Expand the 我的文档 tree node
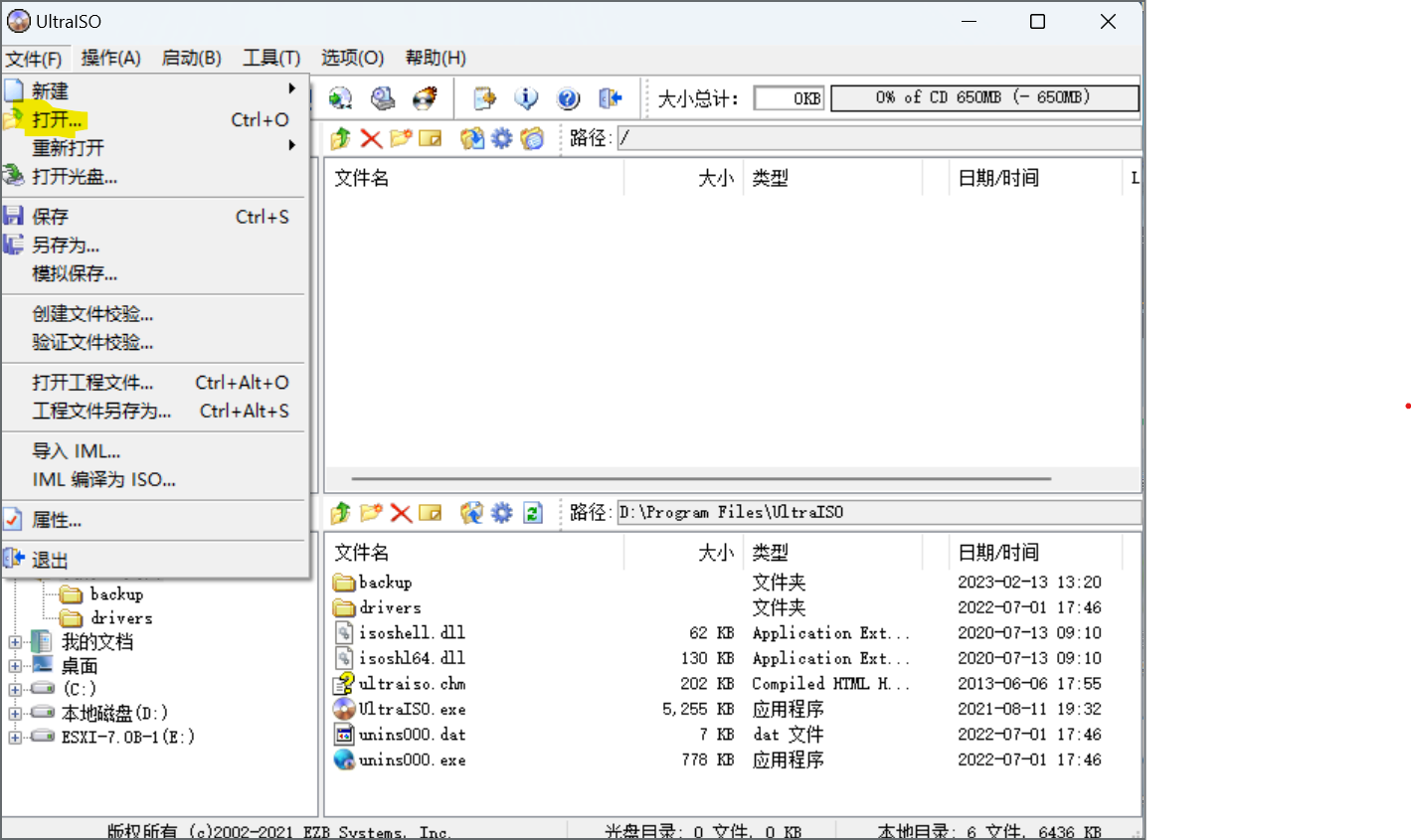This screenshot has height=840, width=1411. click(15, 642)
